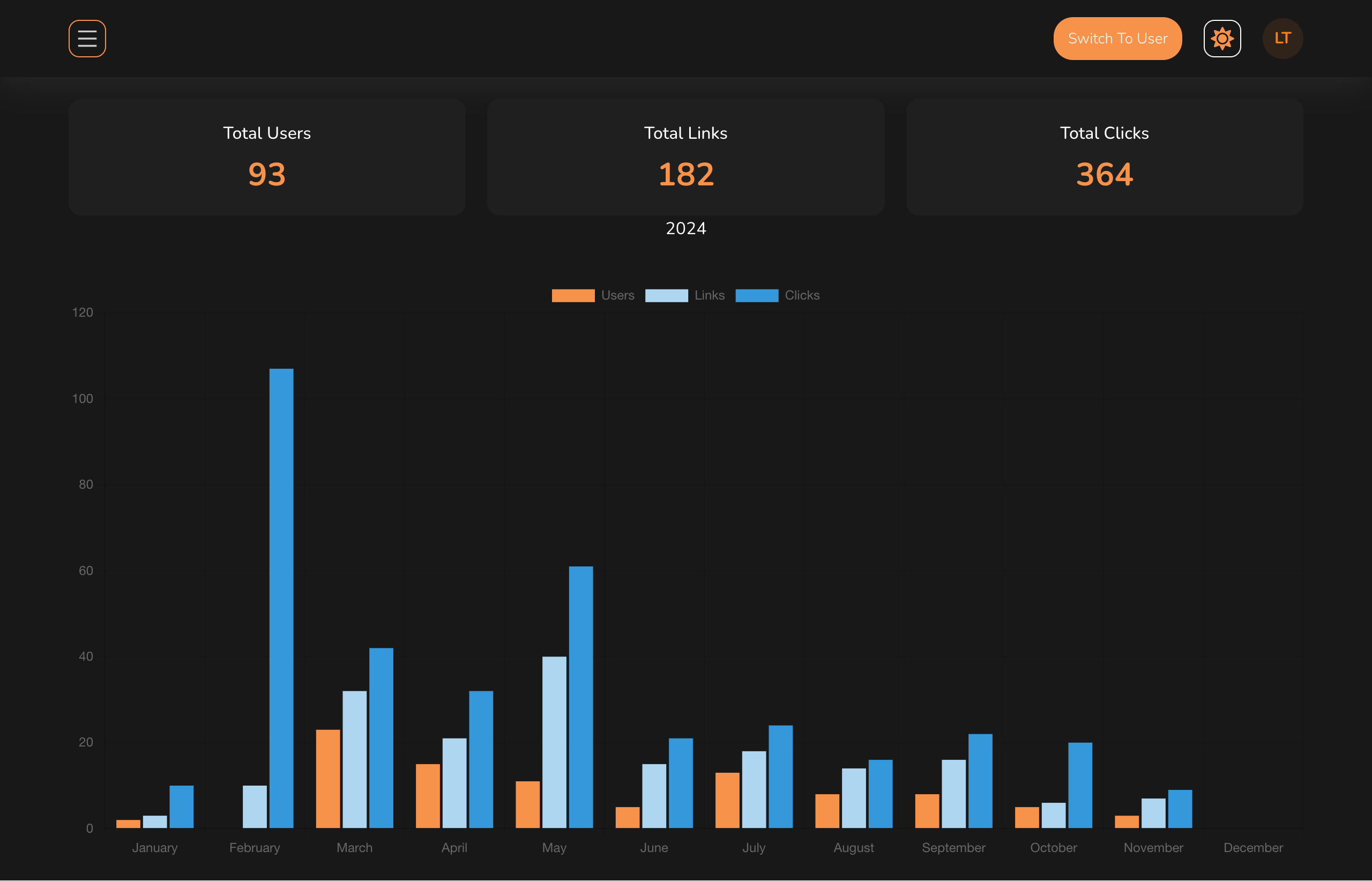
Task: Click the September Links bar
Action: point(953,794)
